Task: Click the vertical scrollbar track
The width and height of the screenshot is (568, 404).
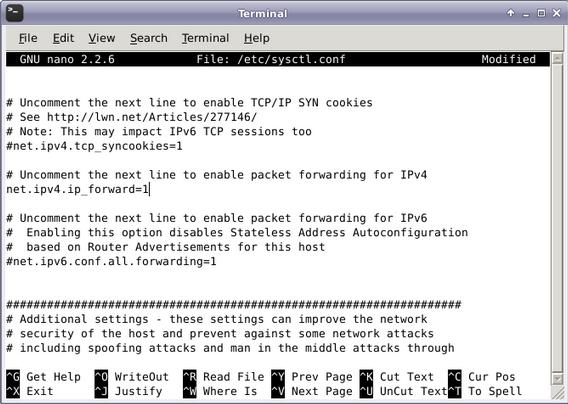Action: [557, 218]
